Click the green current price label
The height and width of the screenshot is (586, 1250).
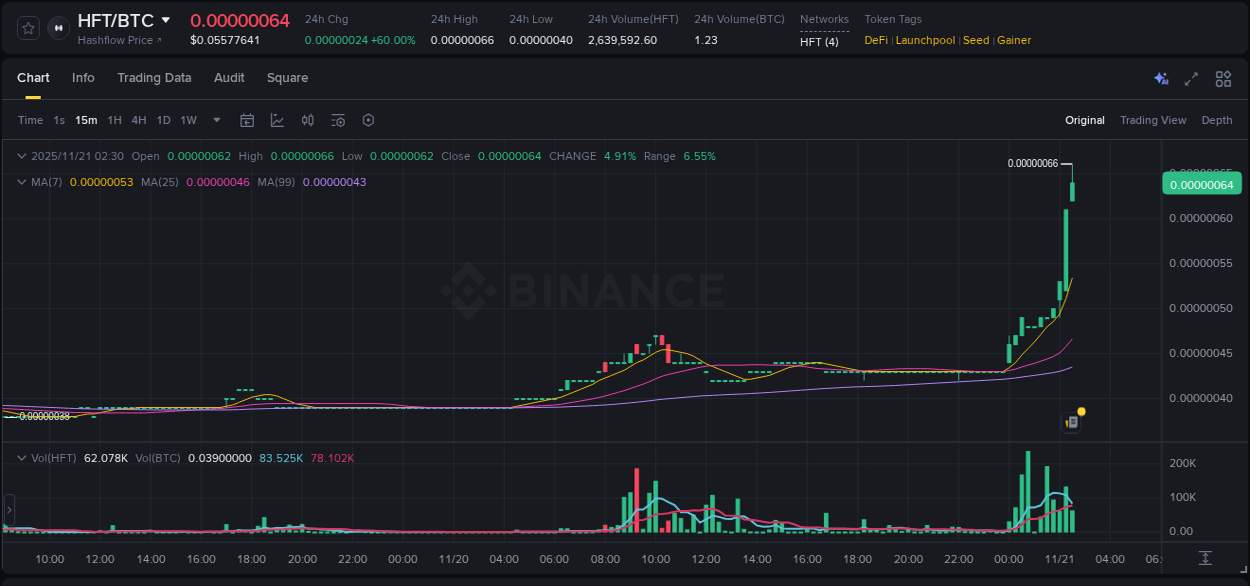tap(1201, 184)
